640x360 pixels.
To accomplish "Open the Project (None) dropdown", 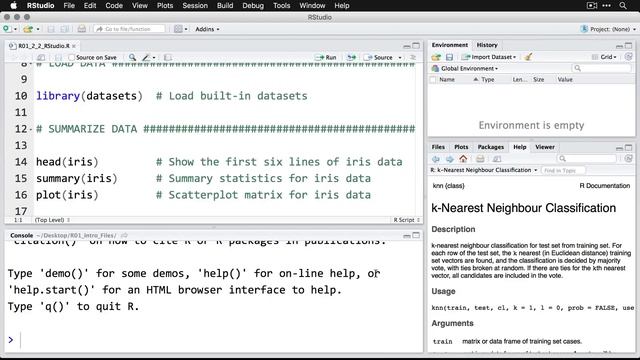I will point(608,29).
